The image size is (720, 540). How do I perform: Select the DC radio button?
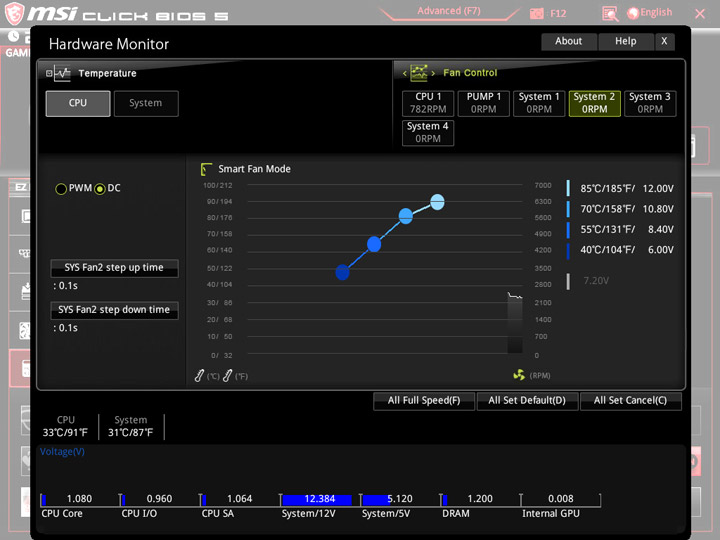[x=100, y=189]
